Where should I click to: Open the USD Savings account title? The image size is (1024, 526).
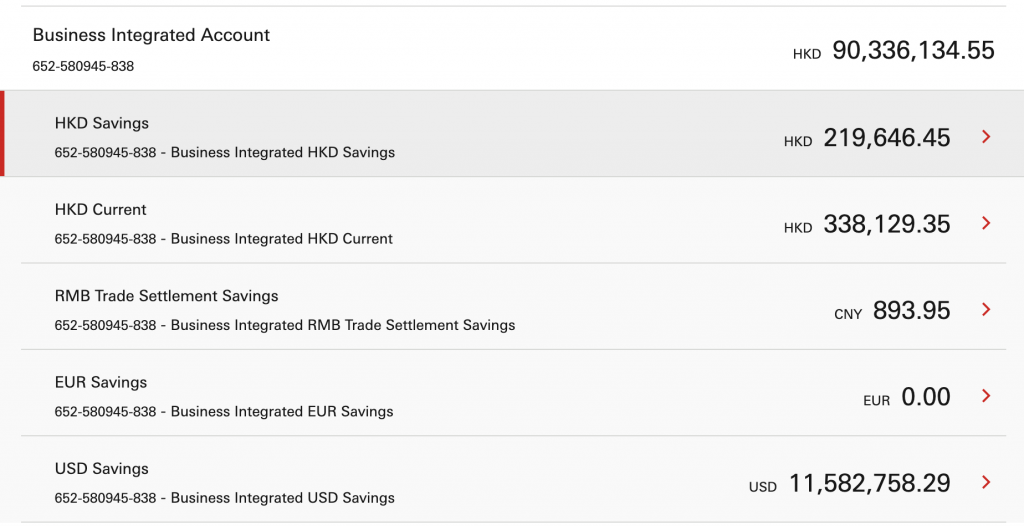(102, 468)
